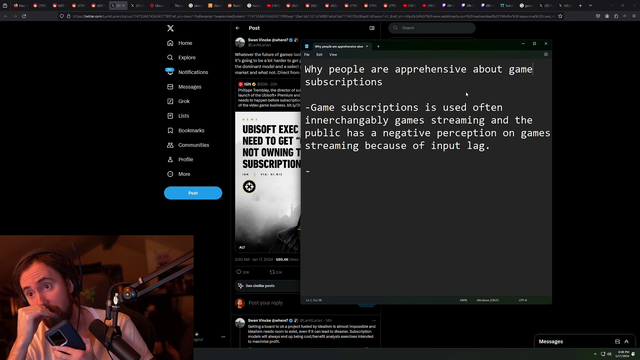Reload the page in the browser
The height and width of the screenshot is (360, 640).
click(24, 16)
